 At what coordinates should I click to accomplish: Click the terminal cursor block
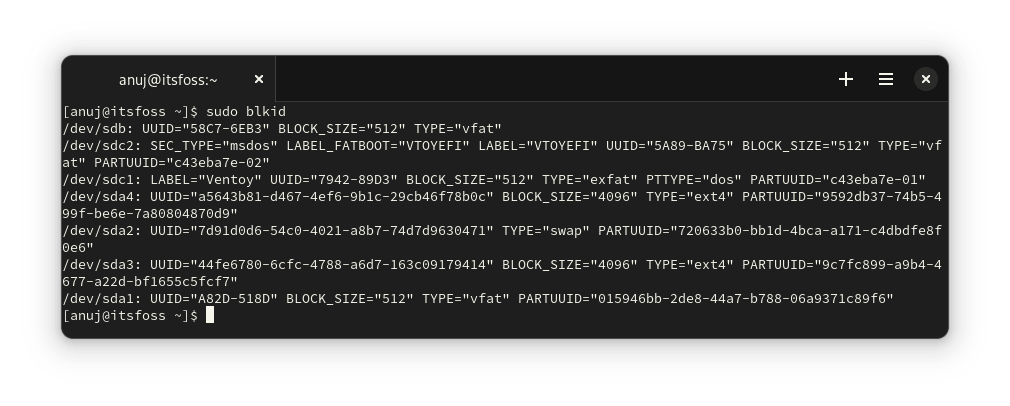[x=210, y=315]
